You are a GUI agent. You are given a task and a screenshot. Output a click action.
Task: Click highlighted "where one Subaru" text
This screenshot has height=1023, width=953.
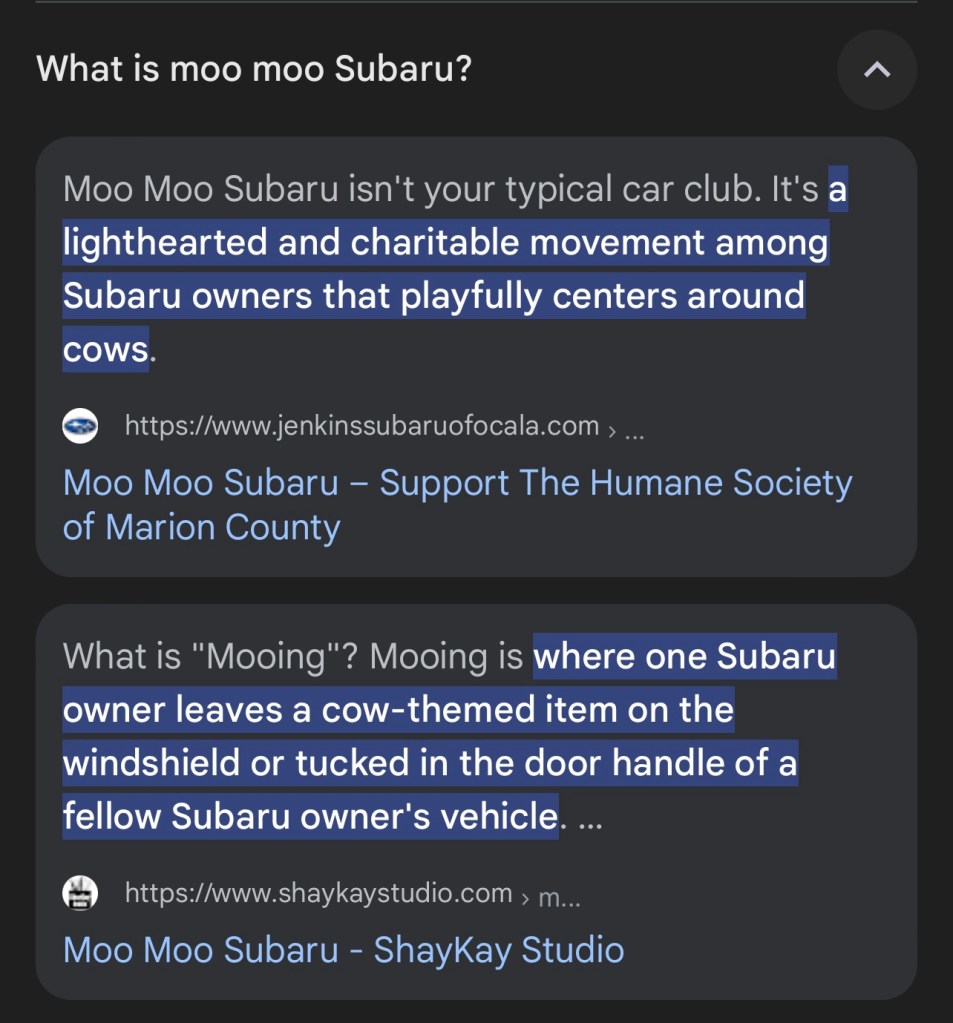(684, 657)
